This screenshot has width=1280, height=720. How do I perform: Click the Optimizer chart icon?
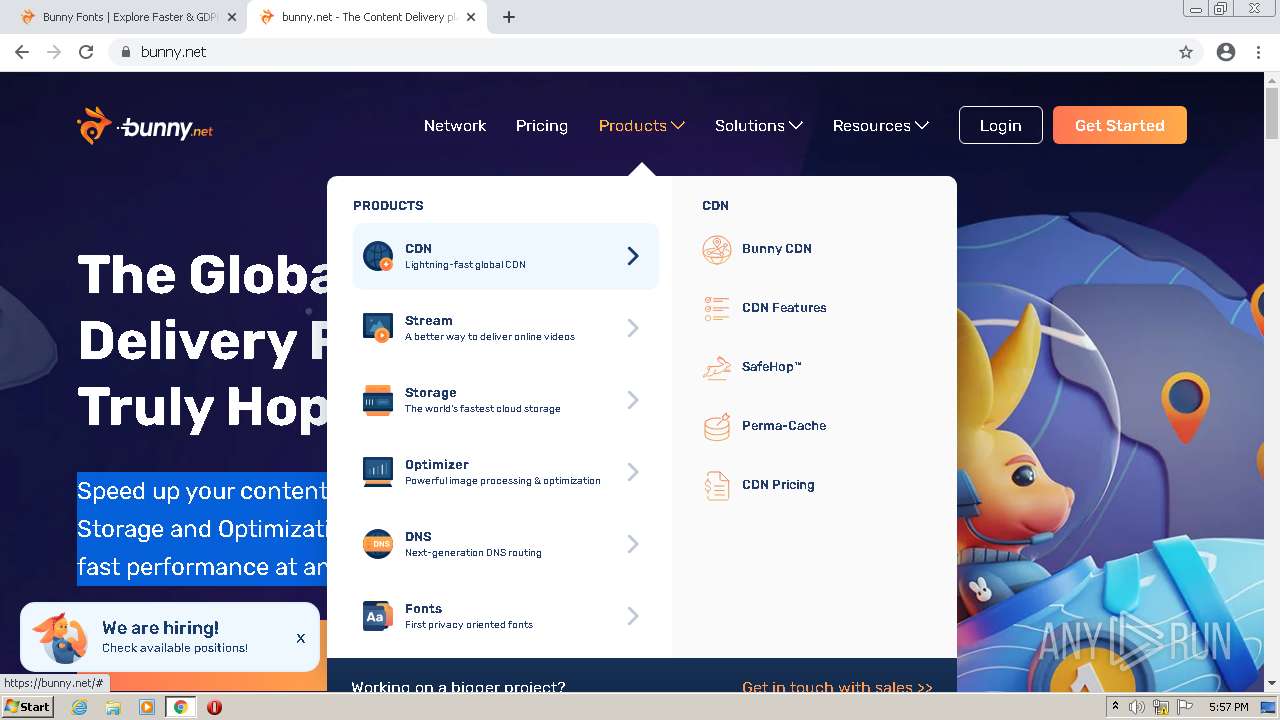378,472
